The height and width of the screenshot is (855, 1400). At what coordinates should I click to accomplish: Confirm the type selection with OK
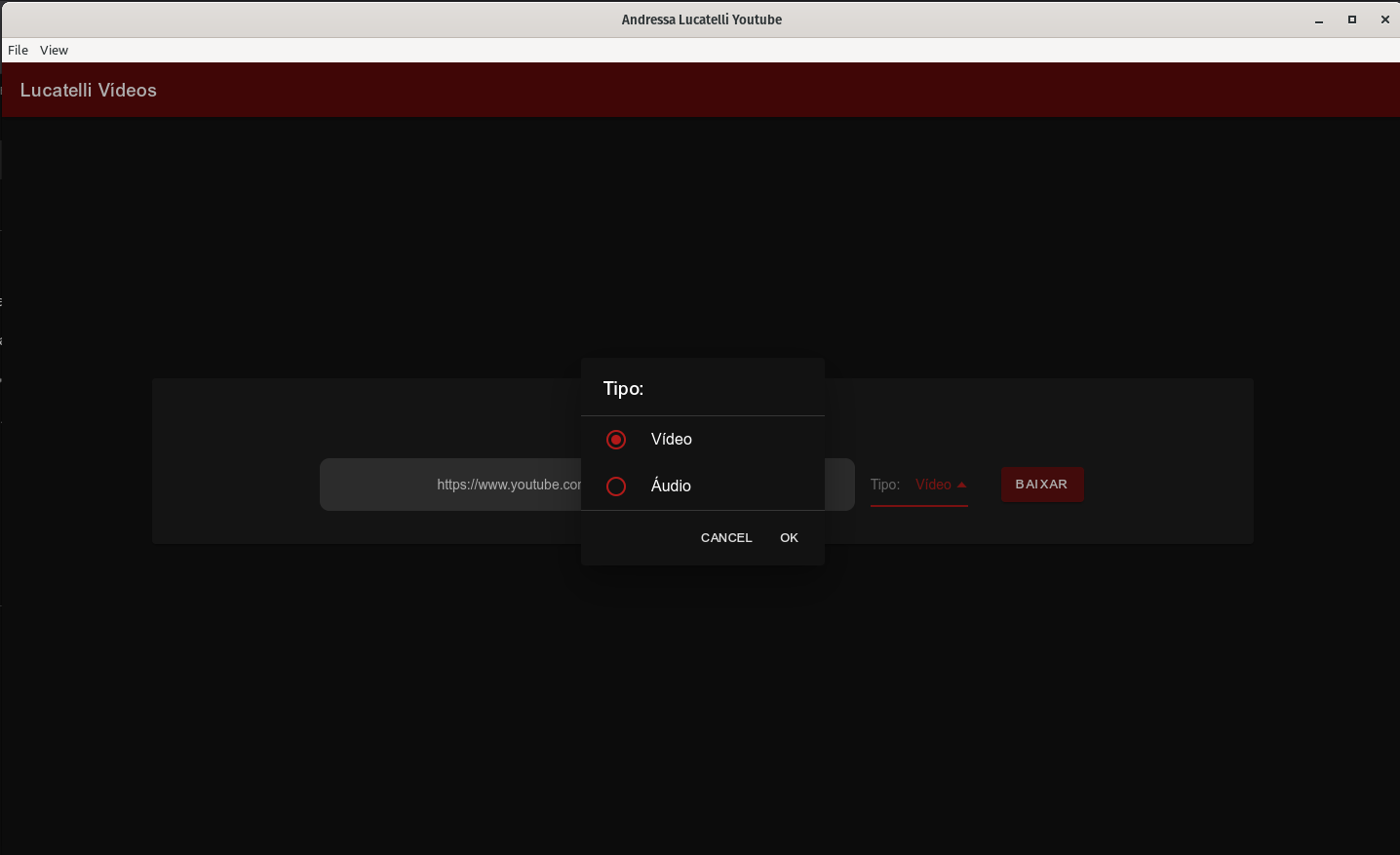click(x=789, y=537)
